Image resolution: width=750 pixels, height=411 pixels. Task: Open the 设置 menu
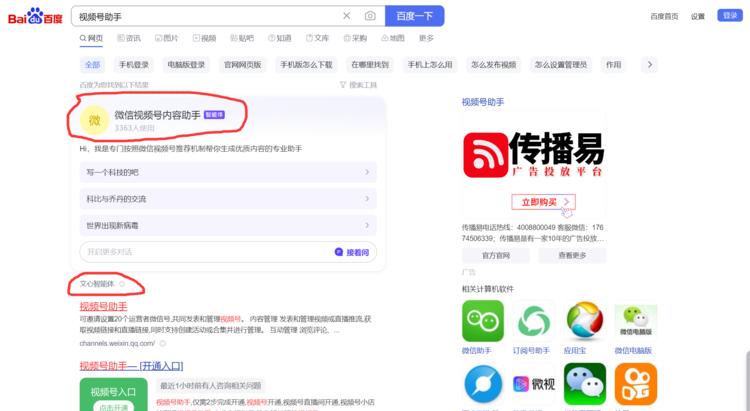coord(698,16)
